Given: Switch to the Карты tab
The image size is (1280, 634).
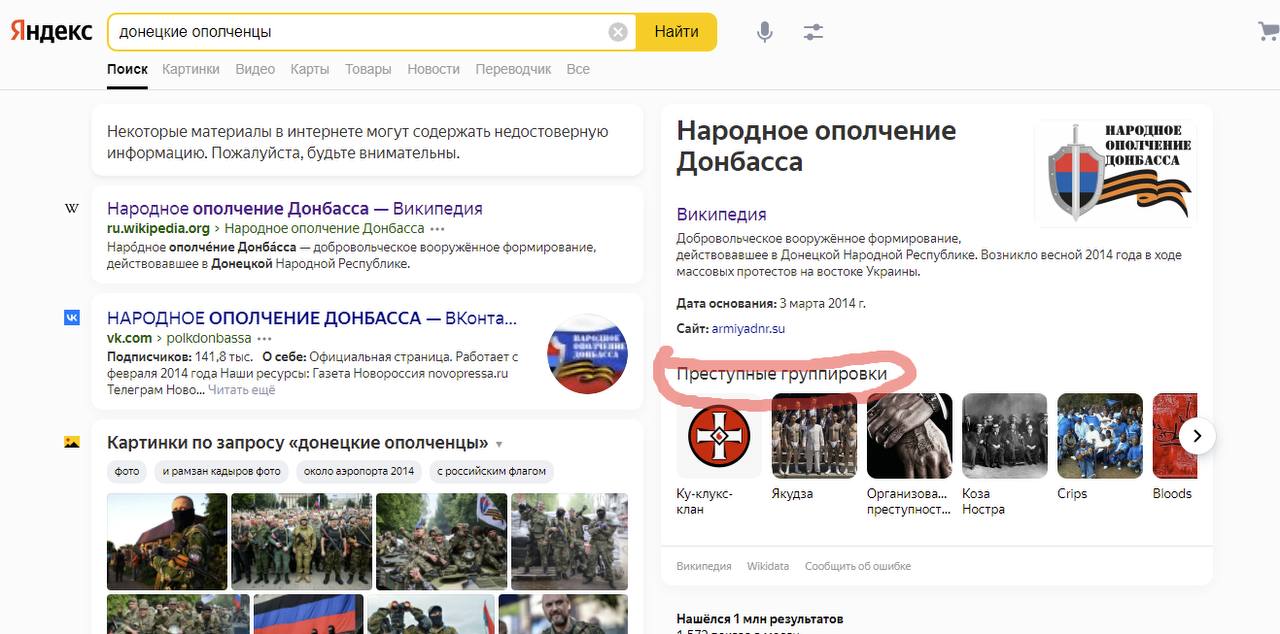Looking at the screenshot, I should 310,69.
